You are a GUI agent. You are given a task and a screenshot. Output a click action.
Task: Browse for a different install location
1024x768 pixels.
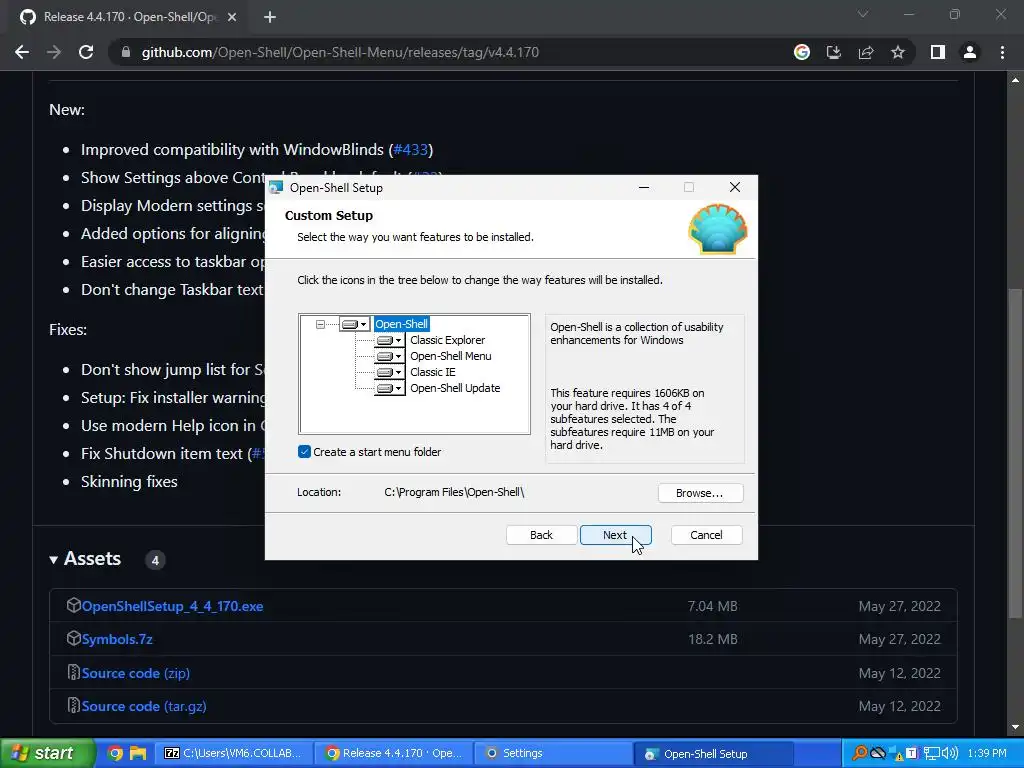click(700, 493)
